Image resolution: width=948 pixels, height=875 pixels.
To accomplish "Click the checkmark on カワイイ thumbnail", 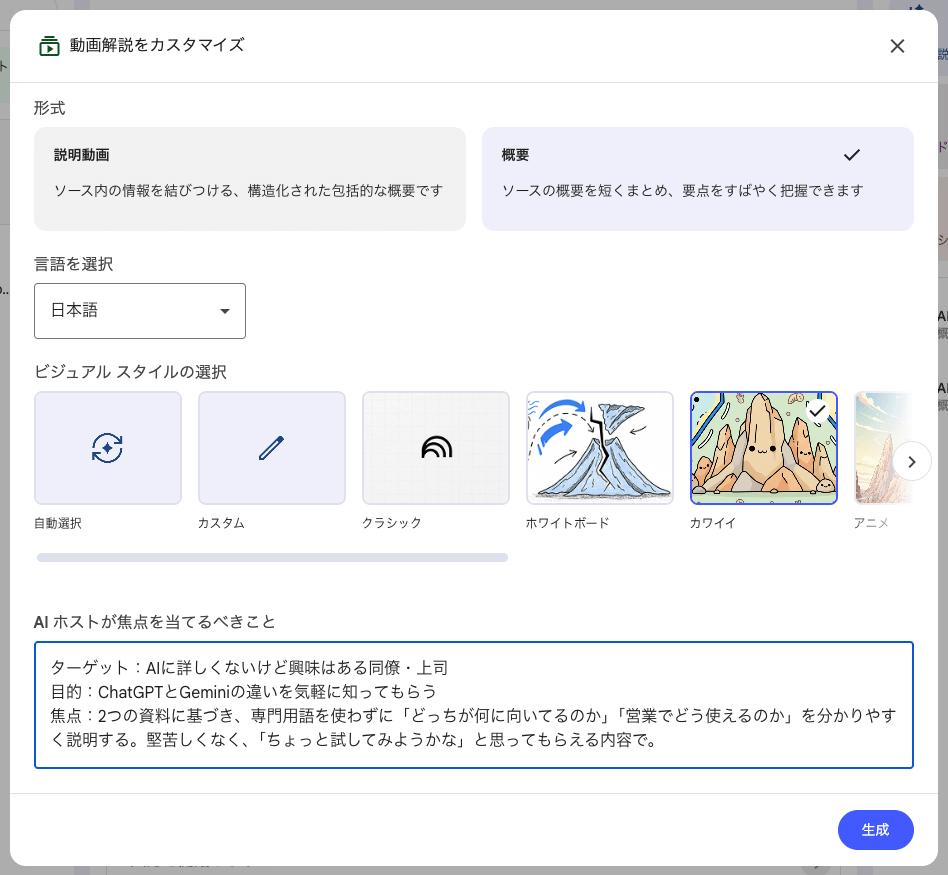I will click(x=818, y=410).
